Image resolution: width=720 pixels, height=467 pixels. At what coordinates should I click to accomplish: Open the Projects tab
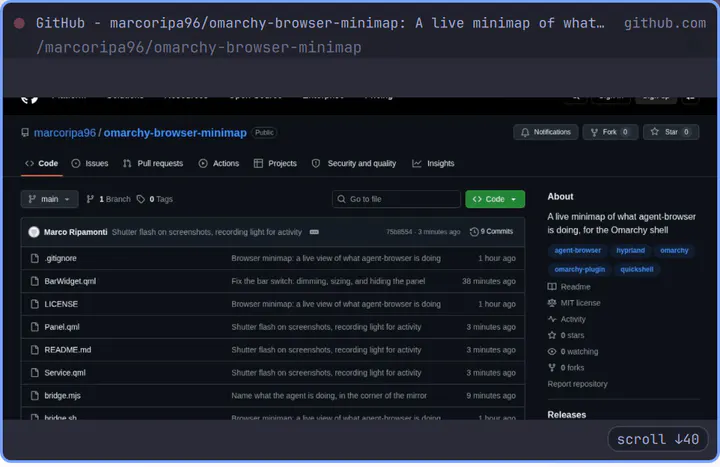[276, 163]
